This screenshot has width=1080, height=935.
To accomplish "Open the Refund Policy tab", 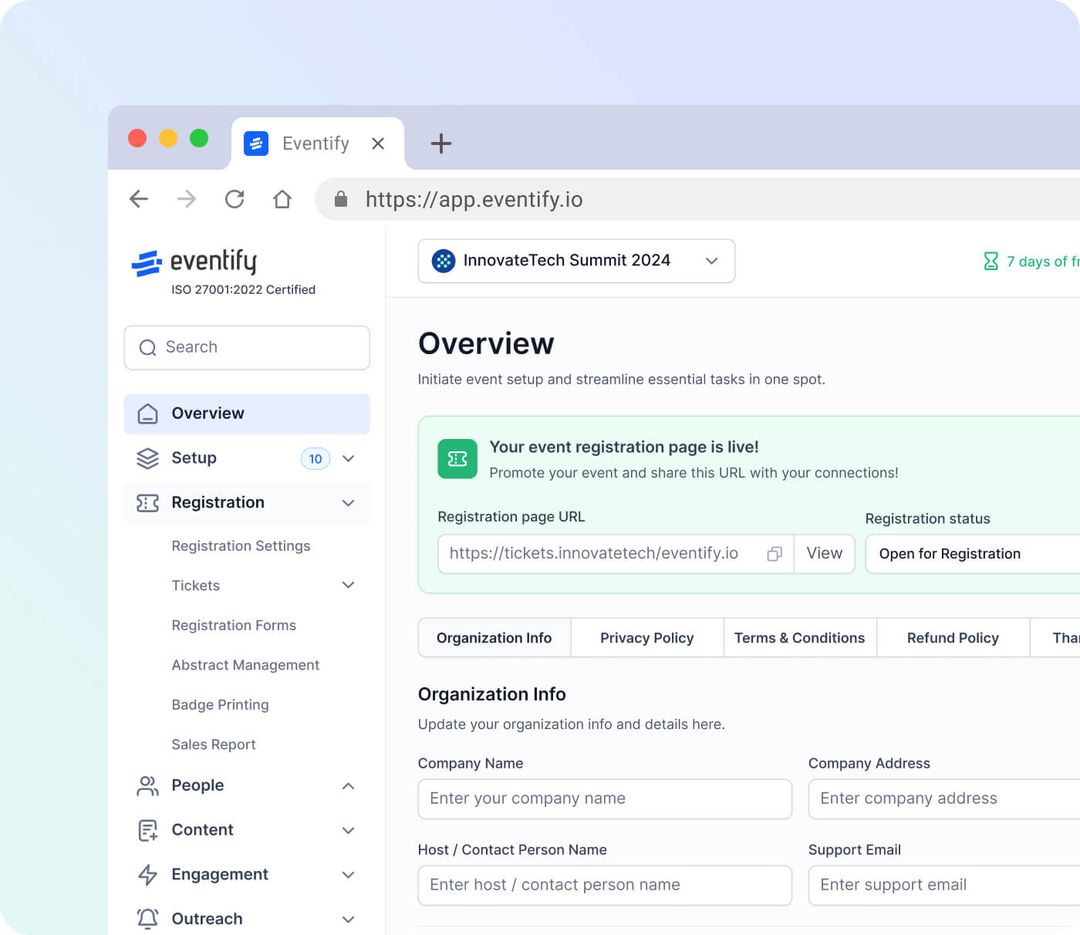I will (x=952, y=637).
